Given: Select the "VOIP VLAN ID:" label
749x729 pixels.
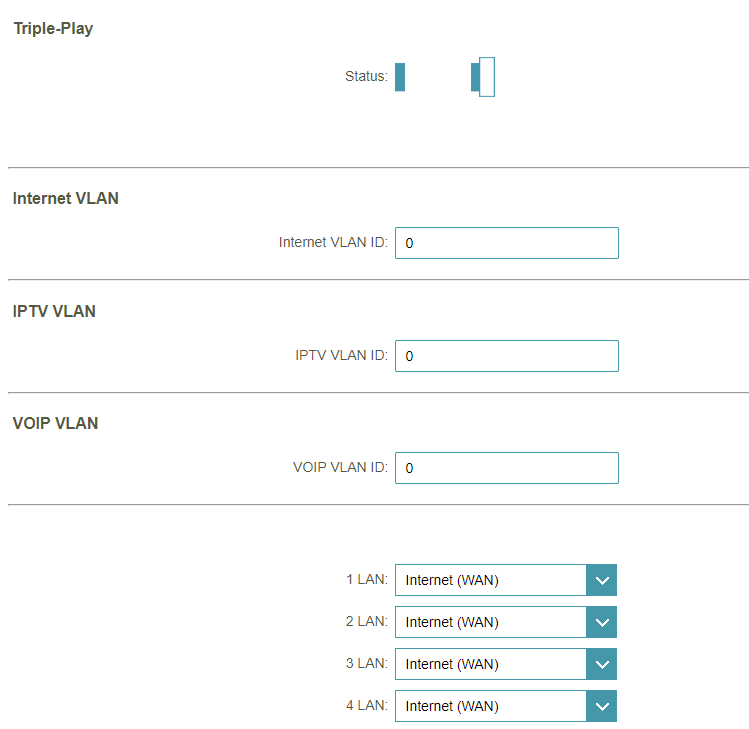Looking at the screenshot, I should (340, 467).
